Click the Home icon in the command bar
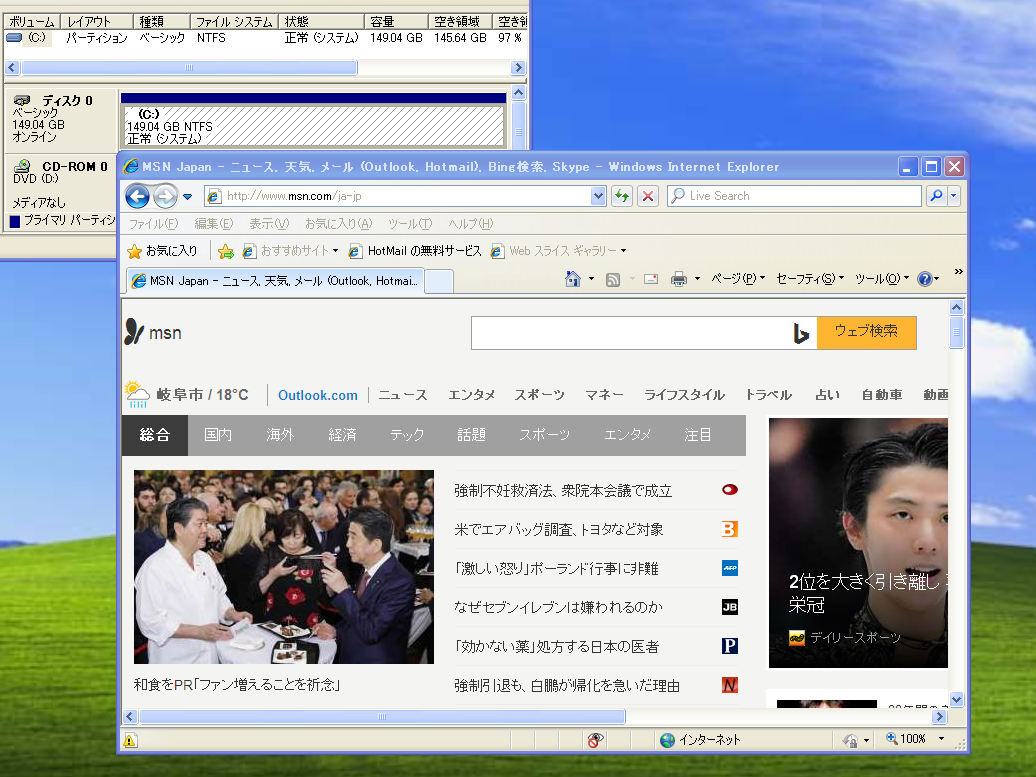 click(575, 278)
